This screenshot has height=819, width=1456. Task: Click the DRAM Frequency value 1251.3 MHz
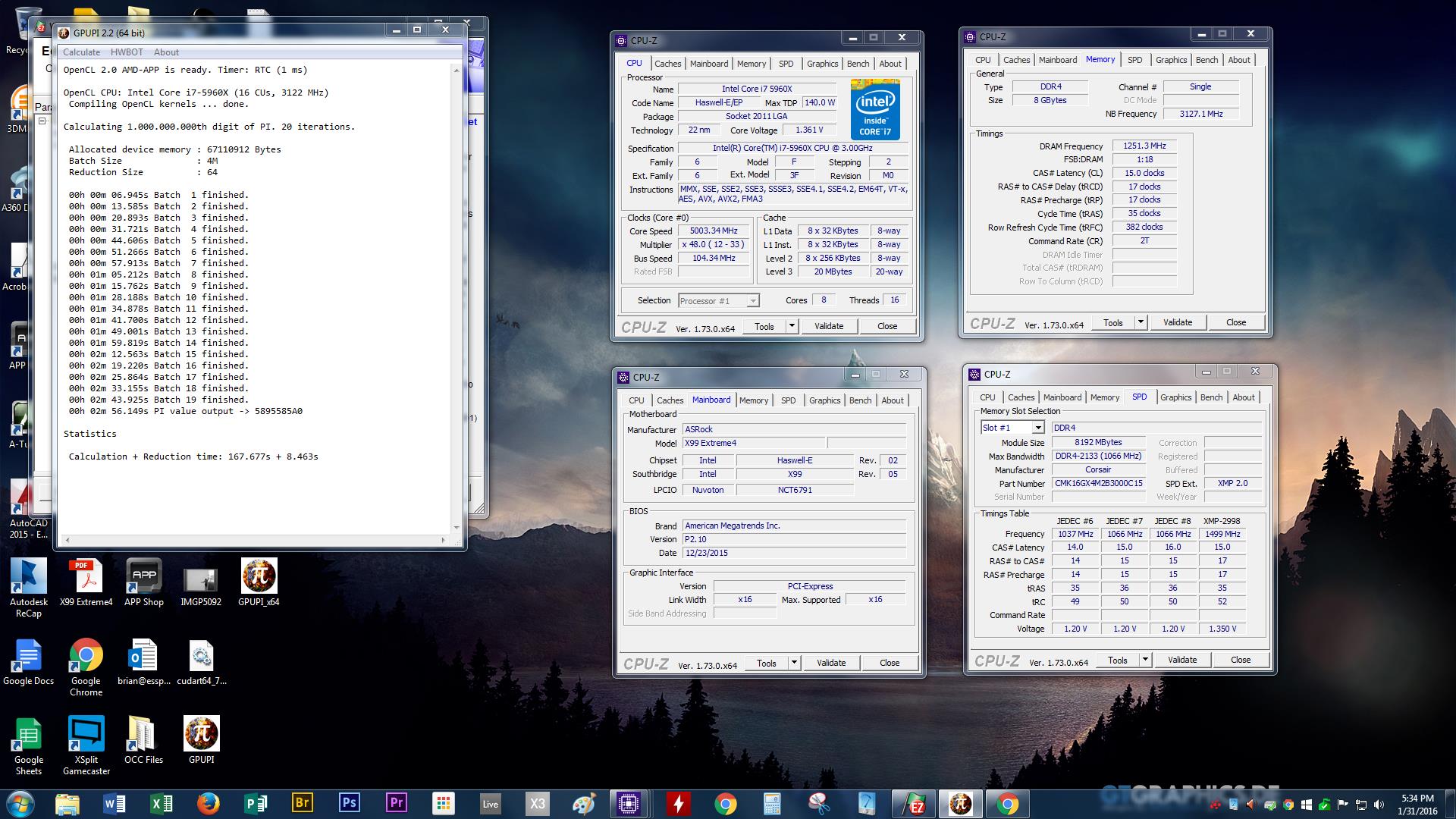[1144, 146]
